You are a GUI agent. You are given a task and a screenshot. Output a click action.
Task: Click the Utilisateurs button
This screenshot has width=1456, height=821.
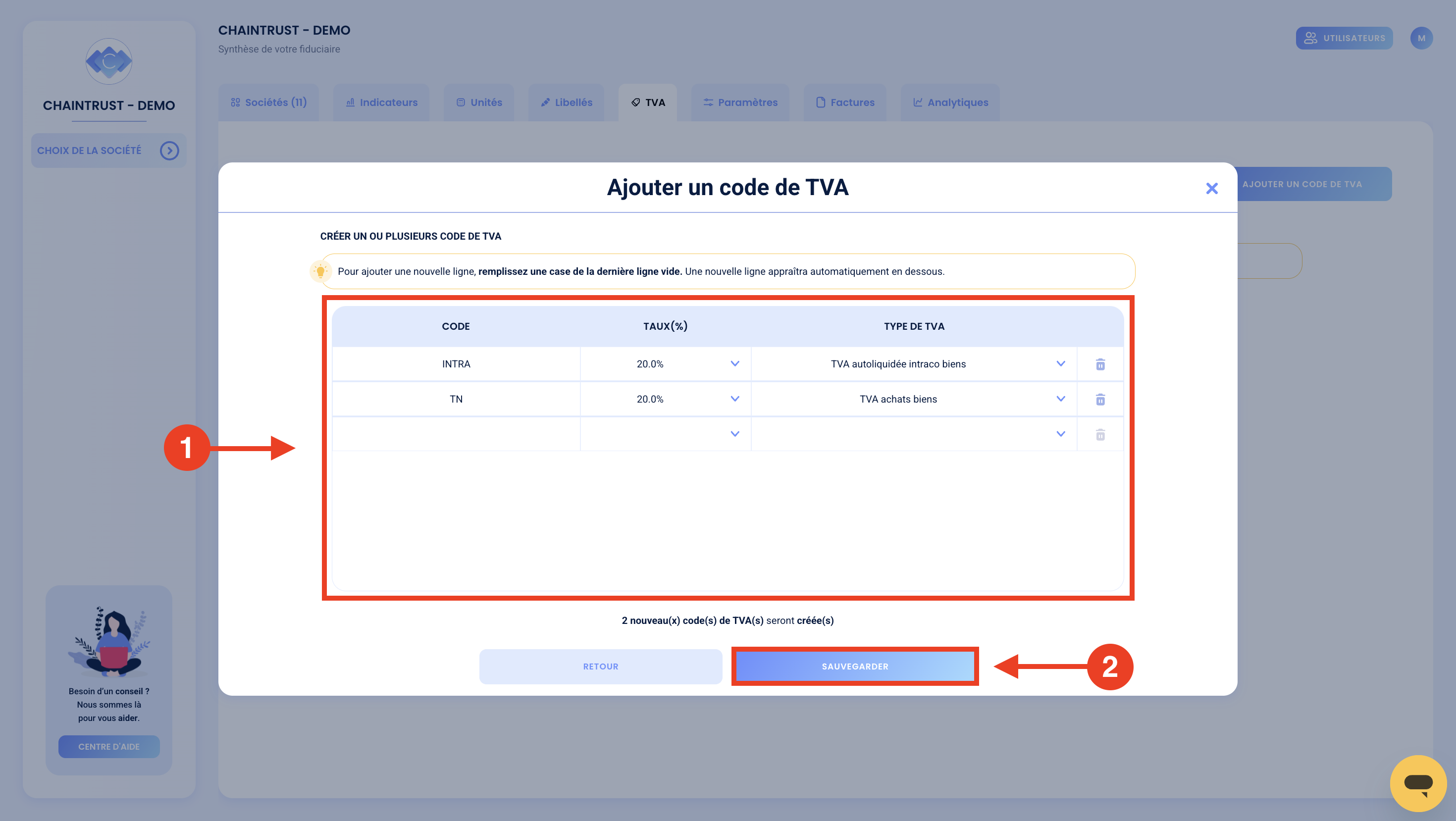coord(1344,38)
